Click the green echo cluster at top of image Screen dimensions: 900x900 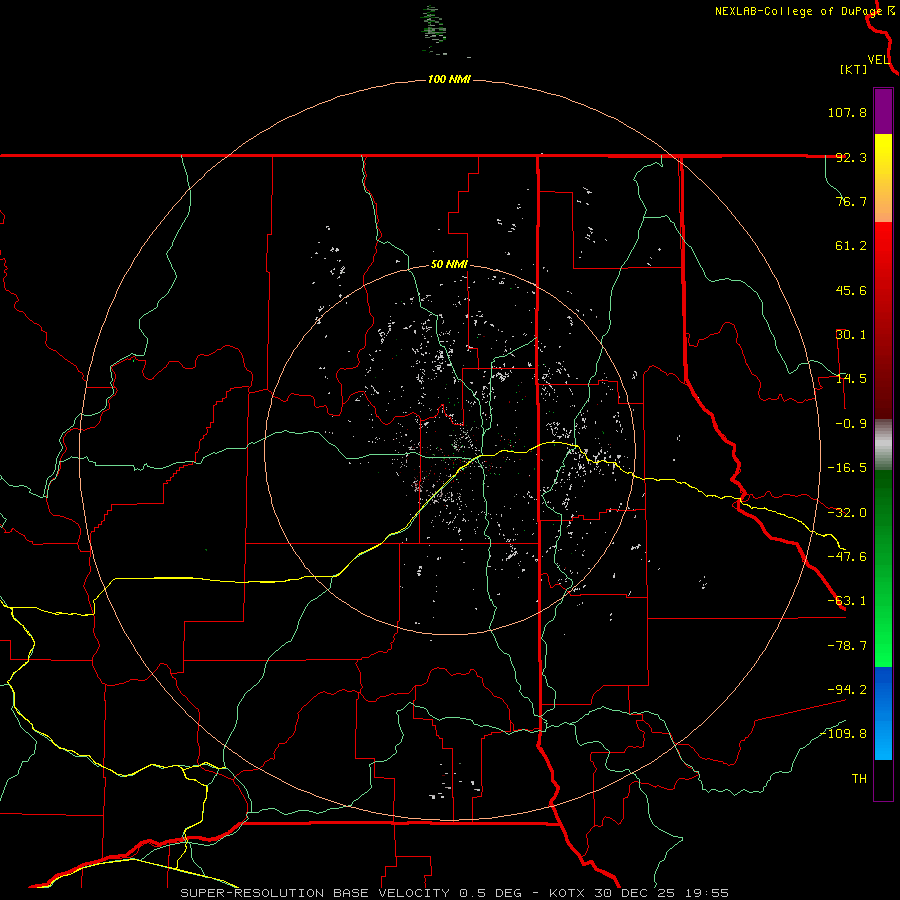pyautogui.click(x=434, y=30)
